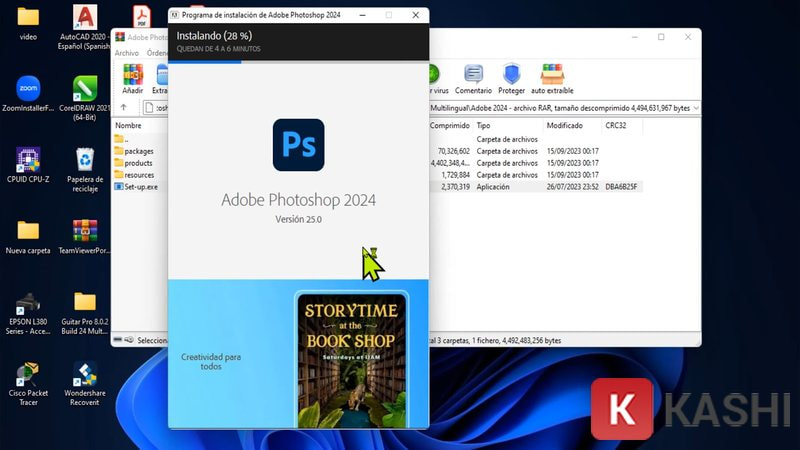The width and height of the screenshot is (800, 450).
Task: Click the Photoshop Ps logo in installer
Action: [x=298, y=145]
